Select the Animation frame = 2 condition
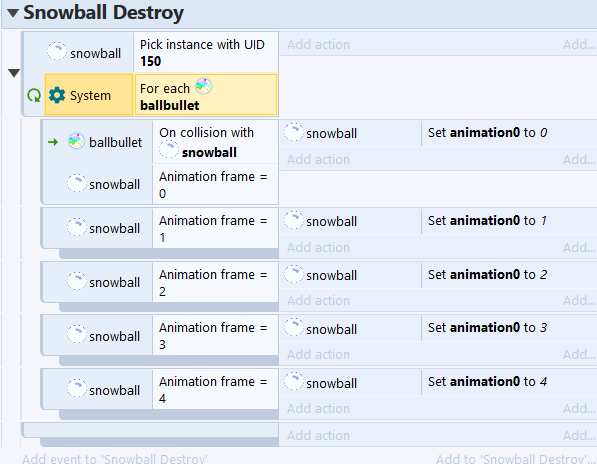597x464 pixels. [215, 283]
